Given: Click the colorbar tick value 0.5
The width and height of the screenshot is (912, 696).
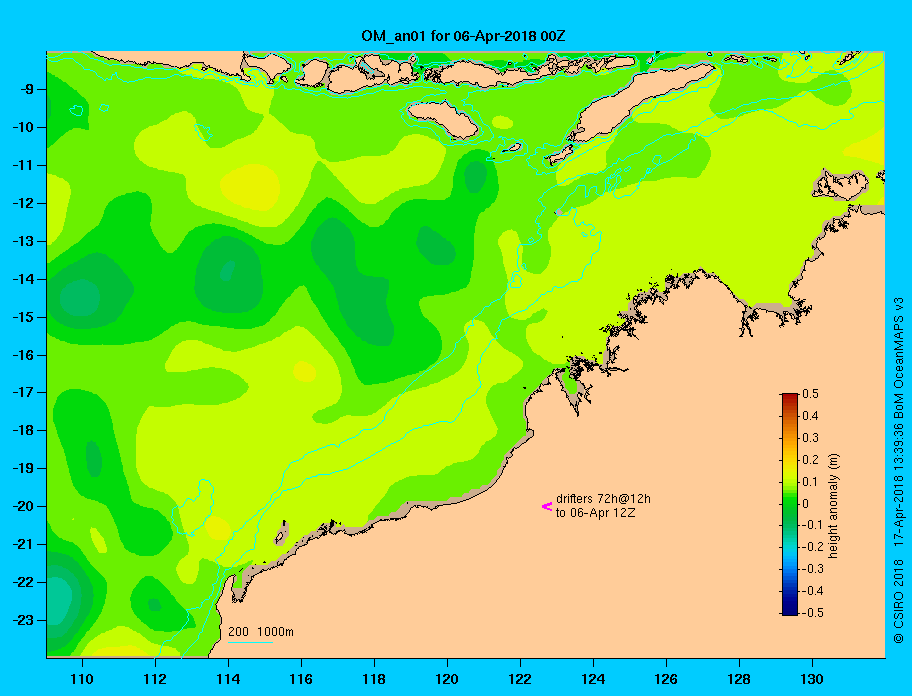Looking at the screenshot, I should tap(810, 394).
